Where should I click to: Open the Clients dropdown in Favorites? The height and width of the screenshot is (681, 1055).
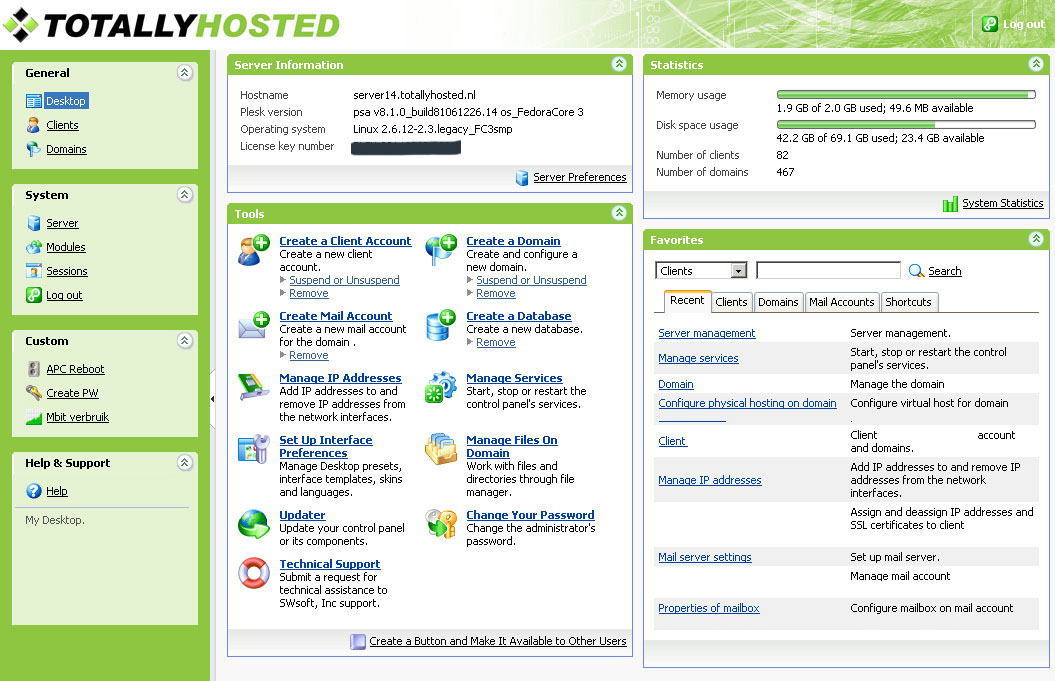click(738, 271)
